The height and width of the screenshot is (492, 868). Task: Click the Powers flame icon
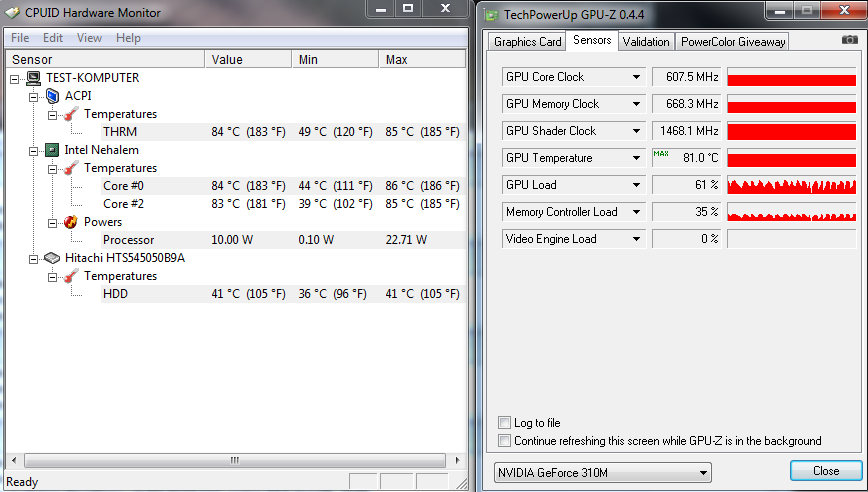(71, 222)
